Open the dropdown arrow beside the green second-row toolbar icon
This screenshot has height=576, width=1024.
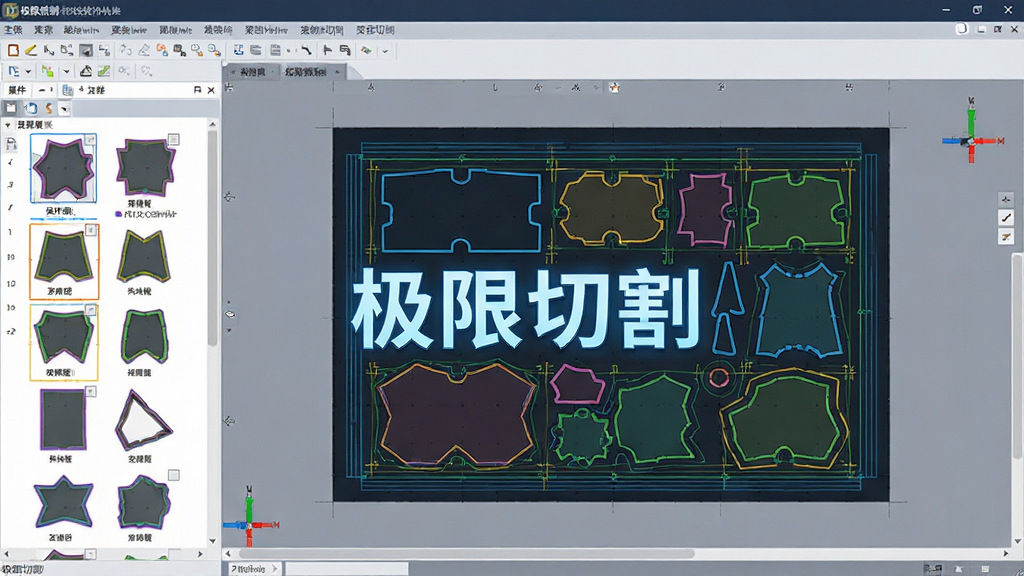point(66,71)
